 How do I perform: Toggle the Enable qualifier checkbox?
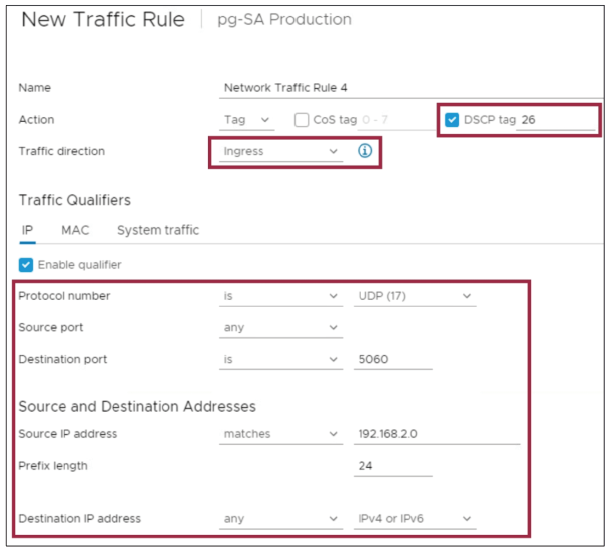coord(26,265)
